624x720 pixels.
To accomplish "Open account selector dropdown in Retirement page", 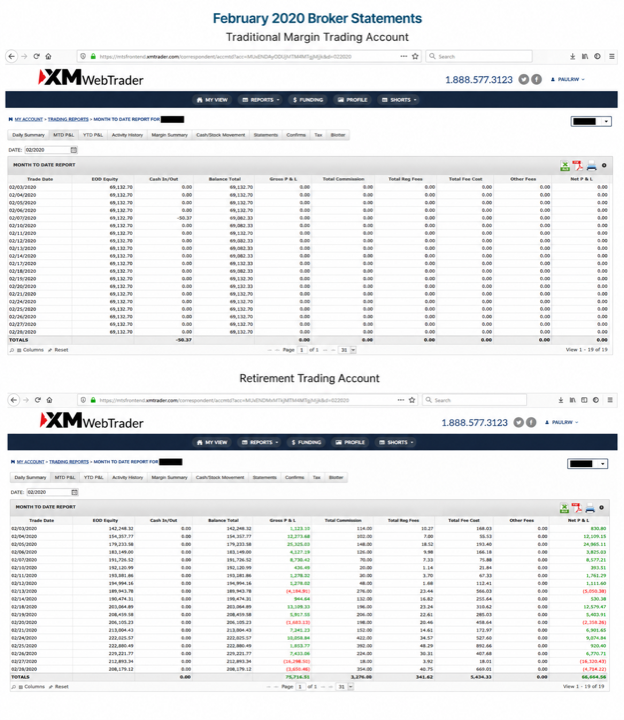I will click(x=588, y=464).
